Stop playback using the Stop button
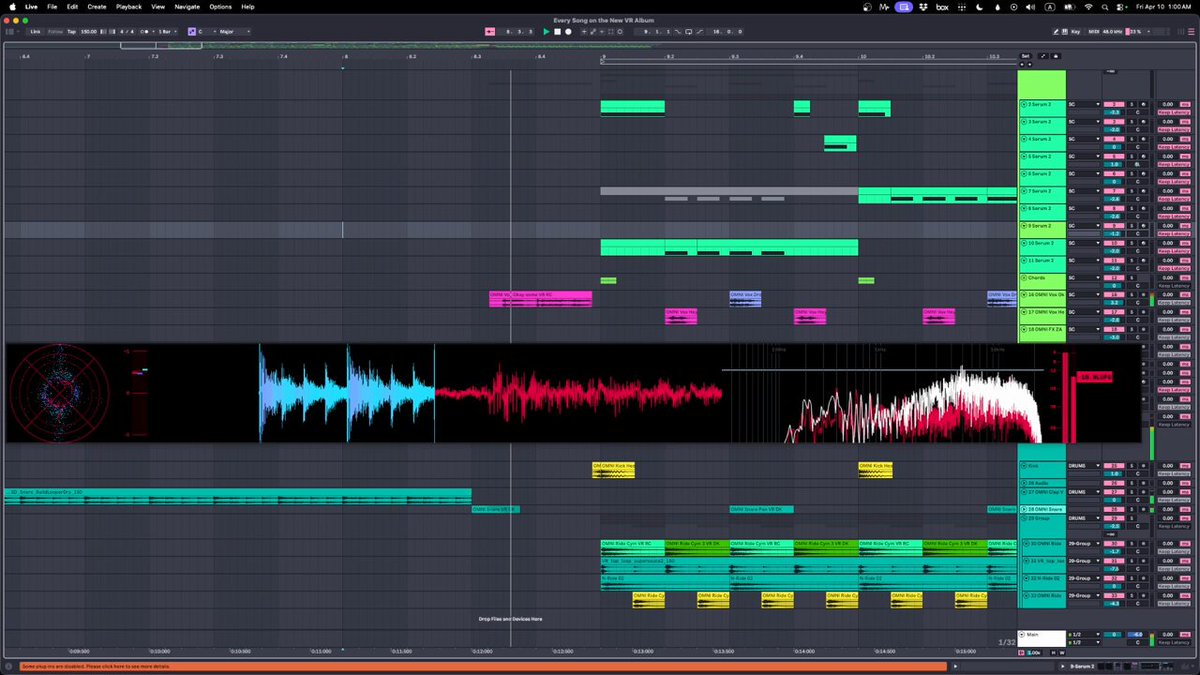The height and width of the screenshot is (675, 1200). pyautogui.click(x=557, y=32)
